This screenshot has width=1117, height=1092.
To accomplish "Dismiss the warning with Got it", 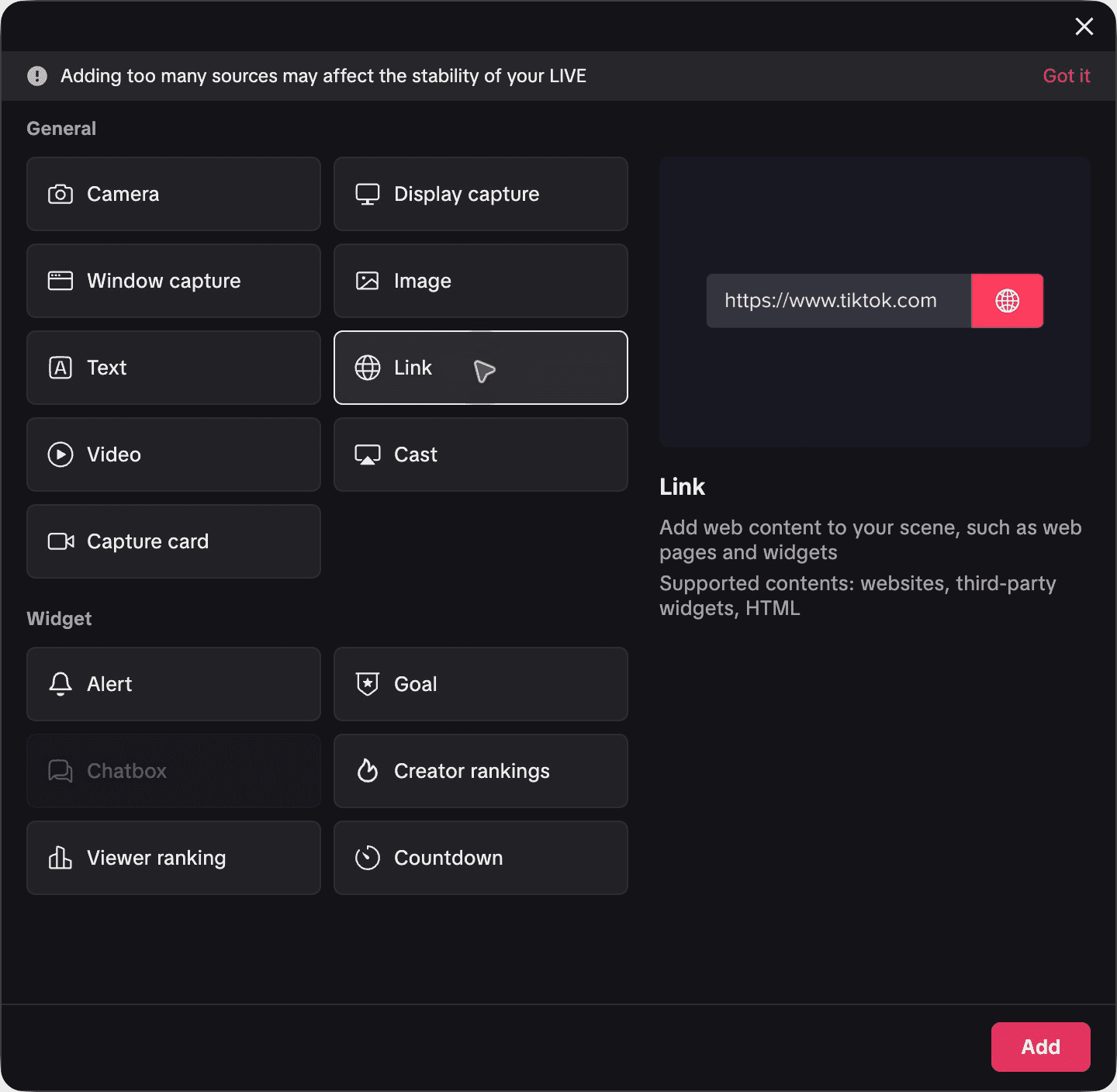I will point(1067,76).
